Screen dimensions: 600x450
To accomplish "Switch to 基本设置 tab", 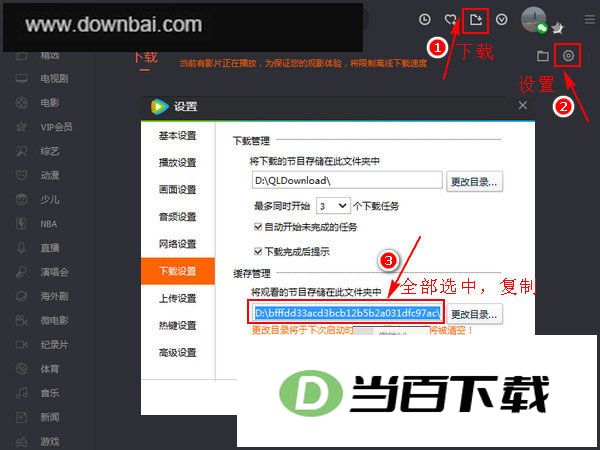I will (x=178, y=135).
